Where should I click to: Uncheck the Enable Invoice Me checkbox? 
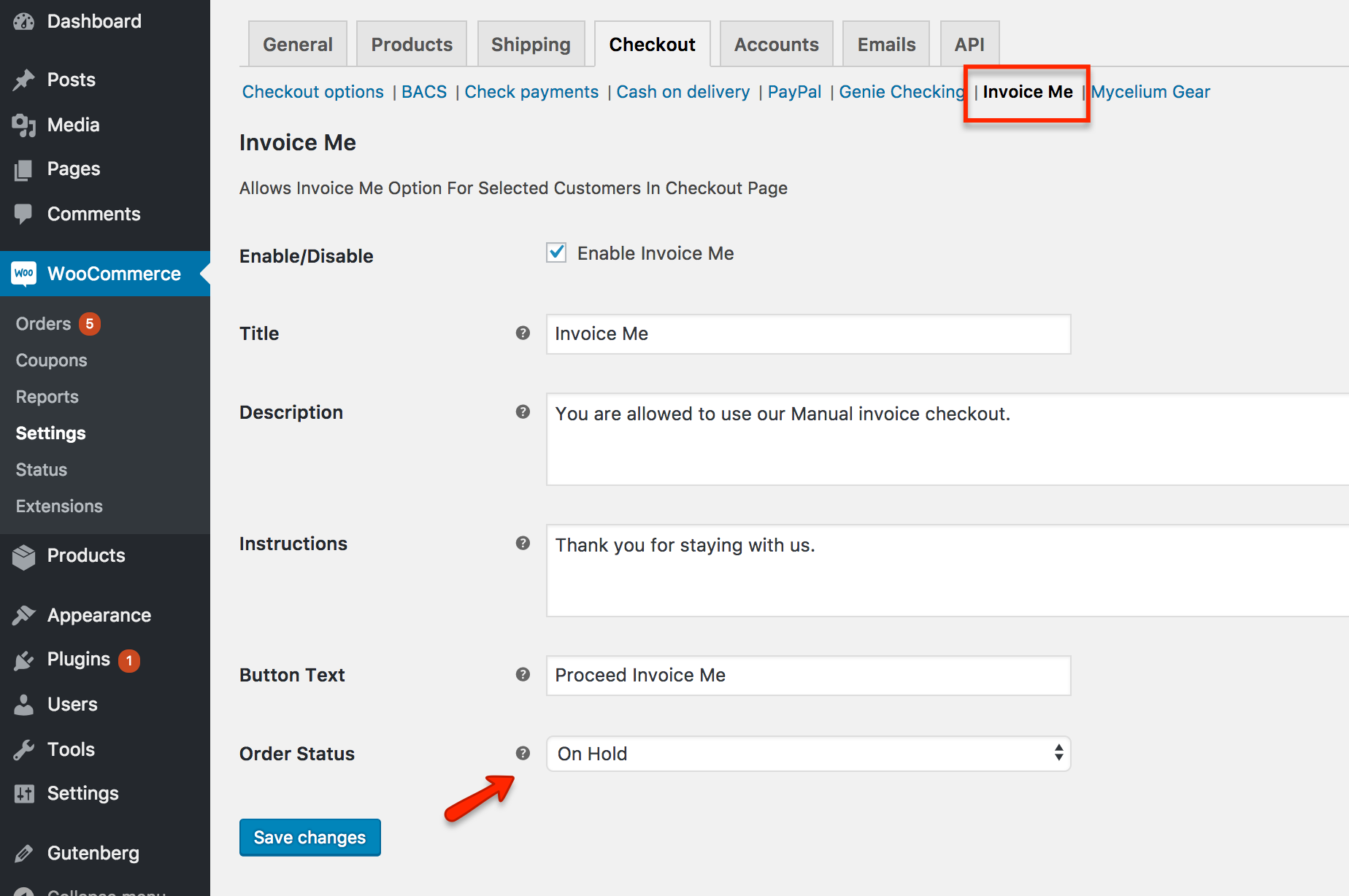coord(556,253)
